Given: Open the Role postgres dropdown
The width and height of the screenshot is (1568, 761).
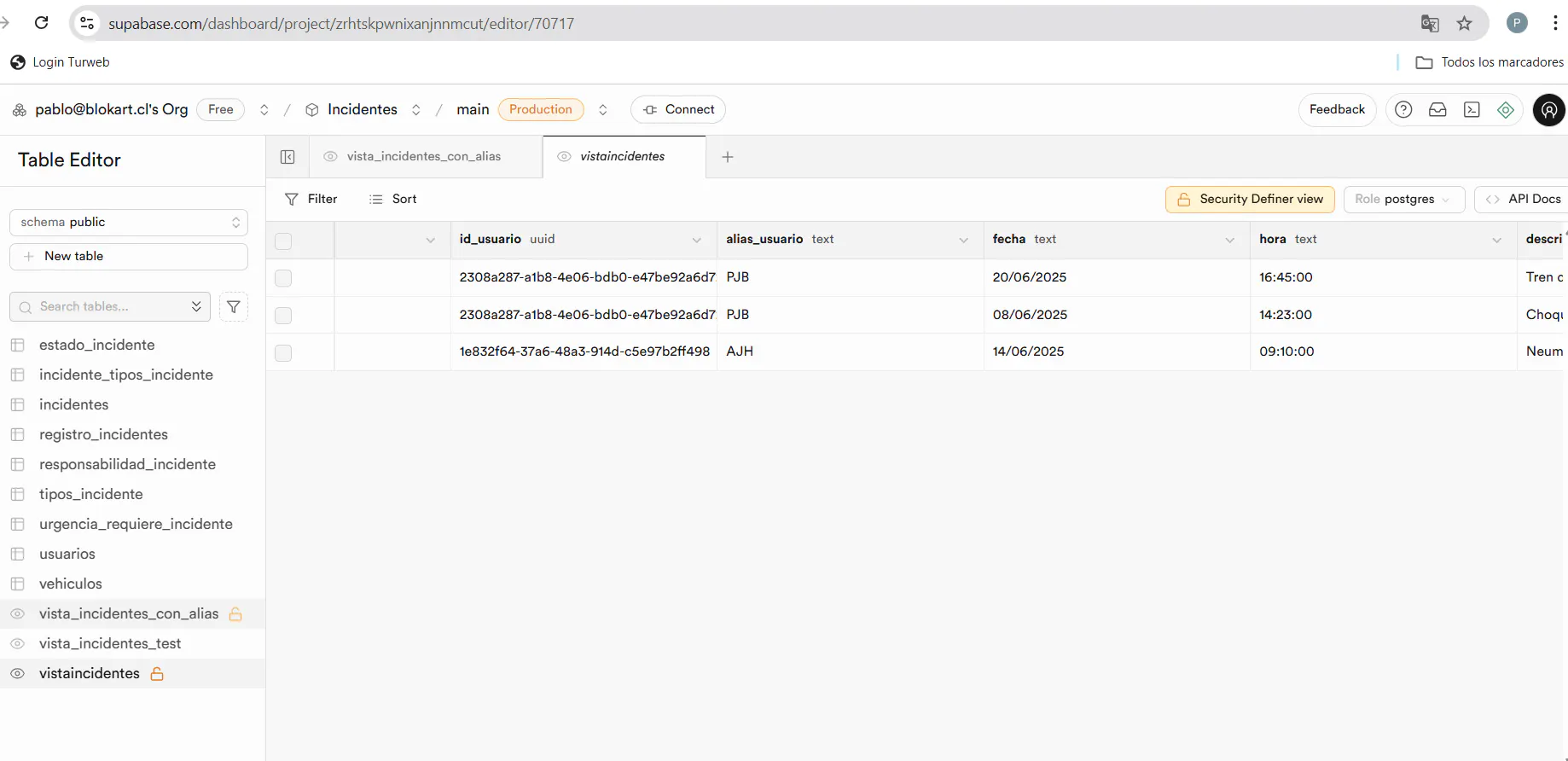Looking at the screenshot, I should click(1403, 200).
